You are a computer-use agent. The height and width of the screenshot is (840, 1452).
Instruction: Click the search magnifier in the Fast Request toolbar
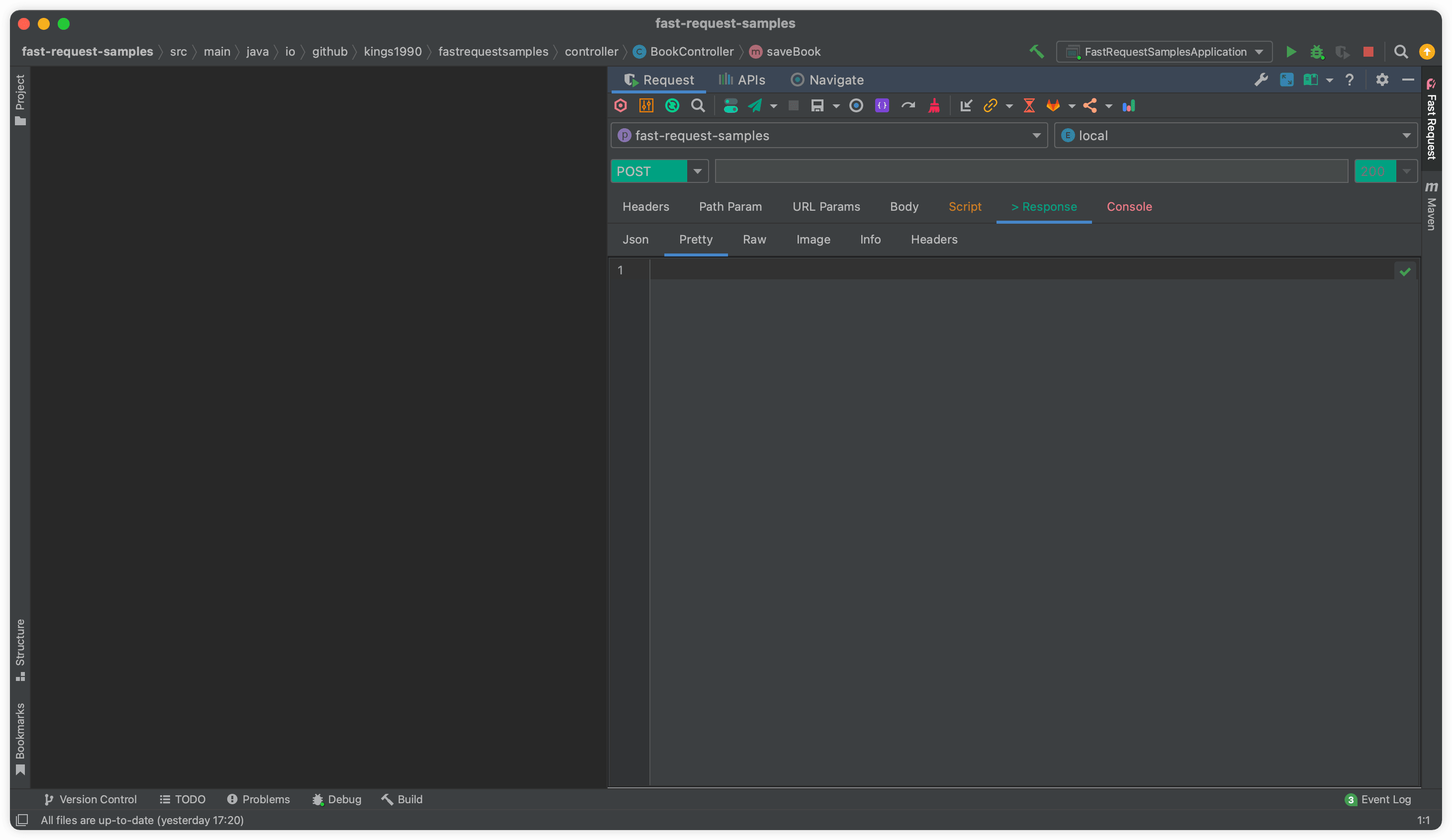point(698,105)
